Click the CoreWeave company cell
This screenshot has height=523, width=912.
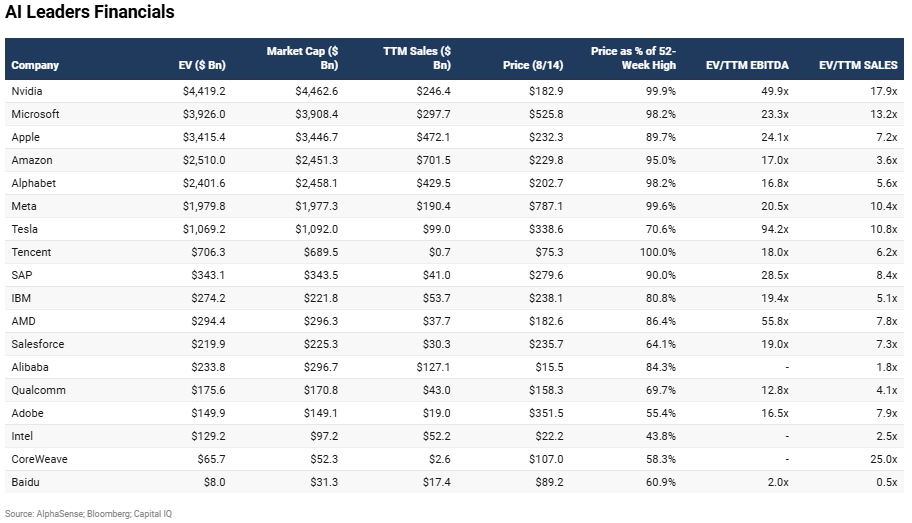[37, 459]
